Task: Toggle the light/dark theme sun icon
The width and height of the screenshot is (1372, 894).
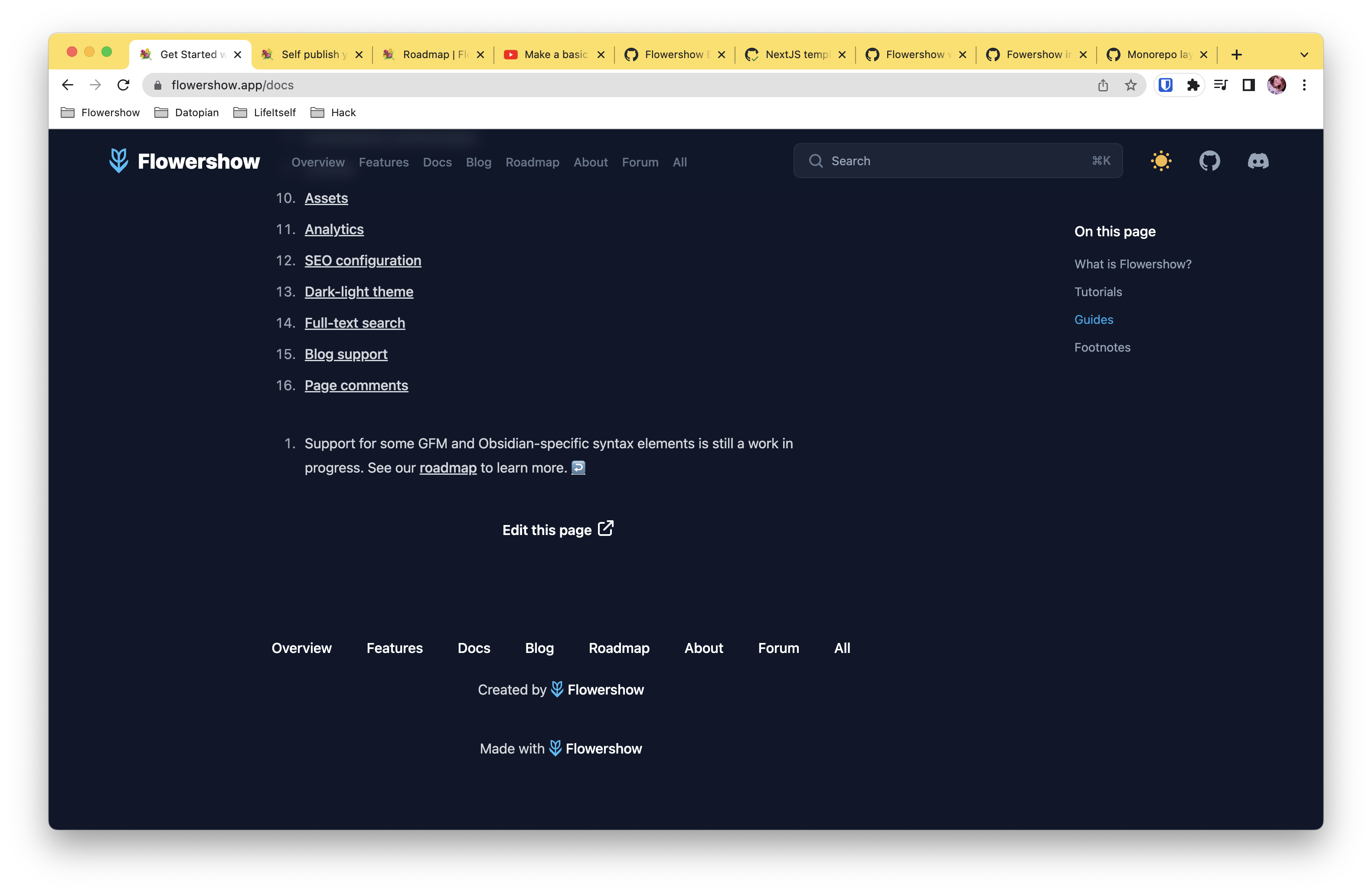Action: click(1160, 161)
